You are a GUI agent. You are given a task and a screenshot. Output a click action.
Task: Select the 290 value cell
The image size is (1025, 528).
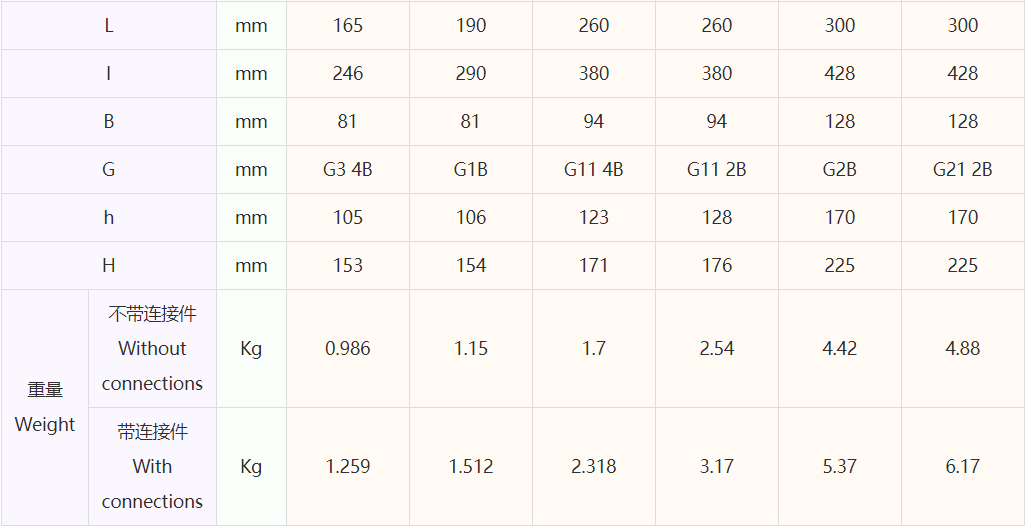click(471, 74)
